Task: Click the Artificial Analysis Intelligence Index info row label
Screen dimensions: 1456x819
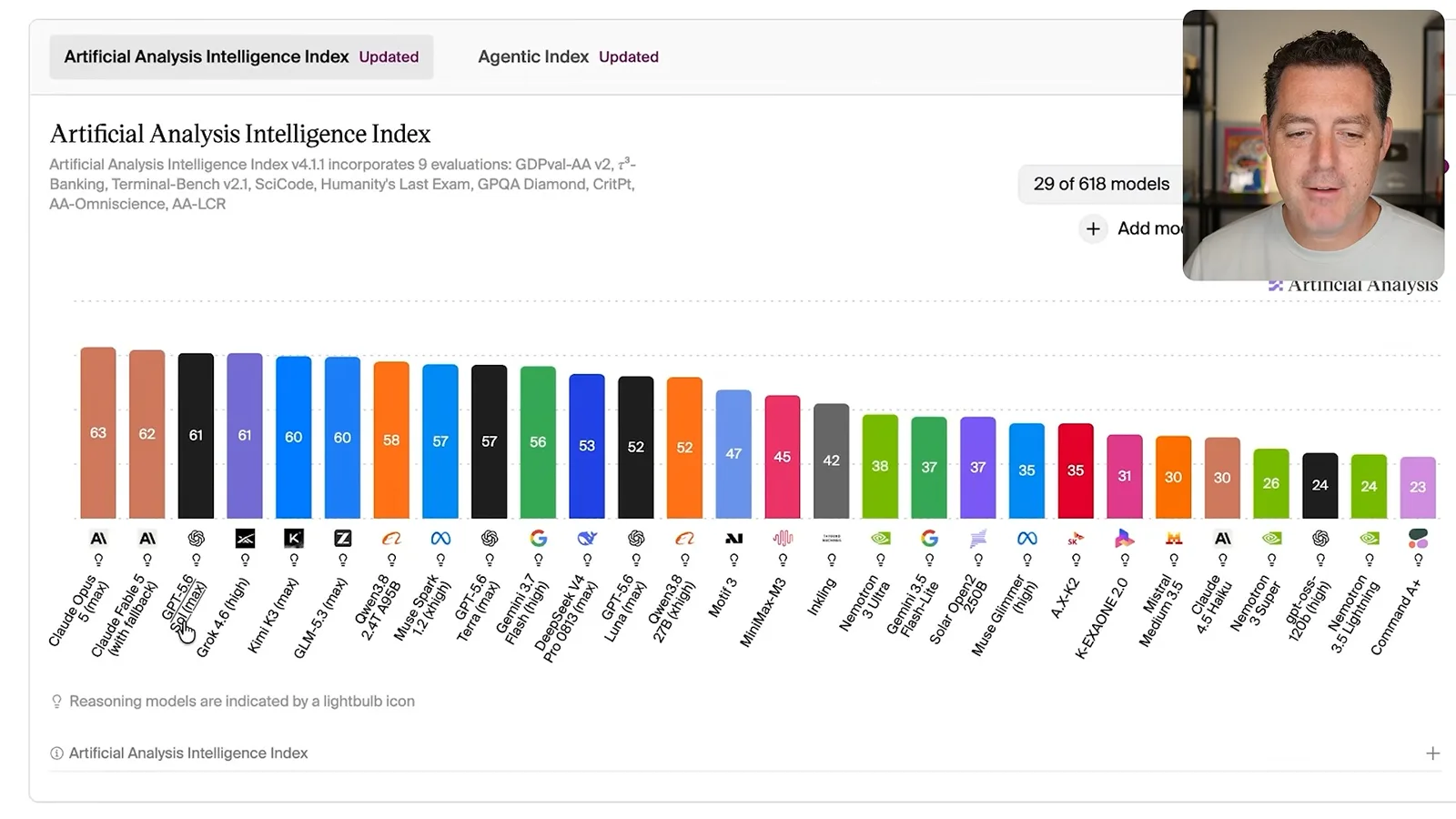Action: tap(188, 753)
